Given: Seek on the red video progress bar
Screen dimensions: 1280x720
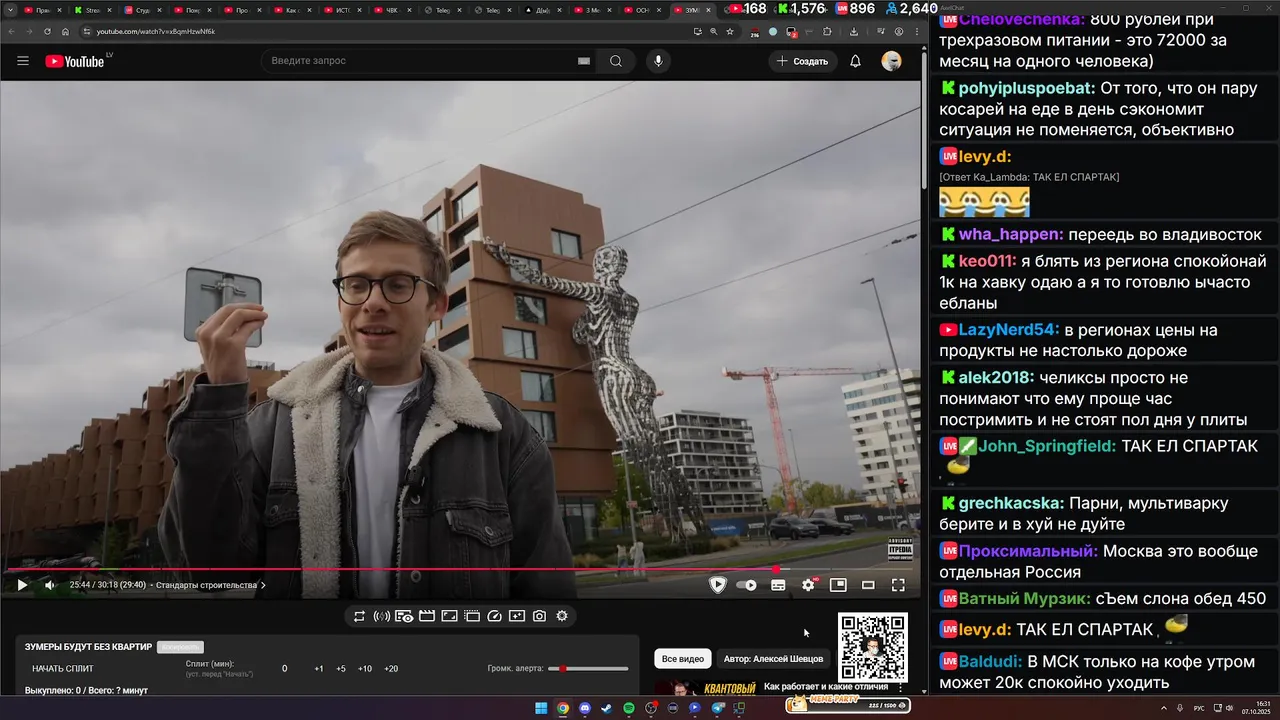Looking at the screenshot, I should click(460, 569).
